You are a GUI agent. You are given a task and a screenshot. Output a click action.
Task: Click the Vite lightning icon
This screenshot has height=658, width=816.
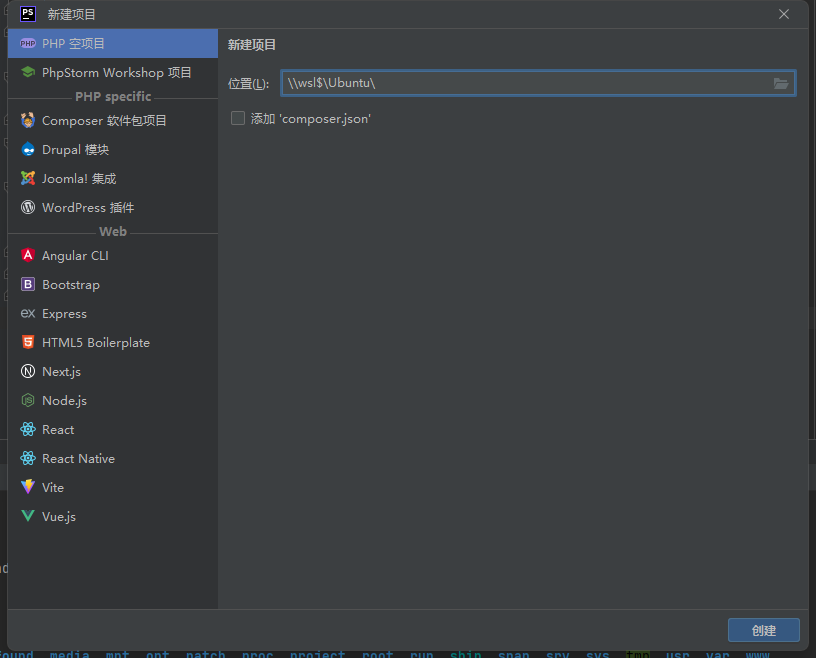pos(28,487)
